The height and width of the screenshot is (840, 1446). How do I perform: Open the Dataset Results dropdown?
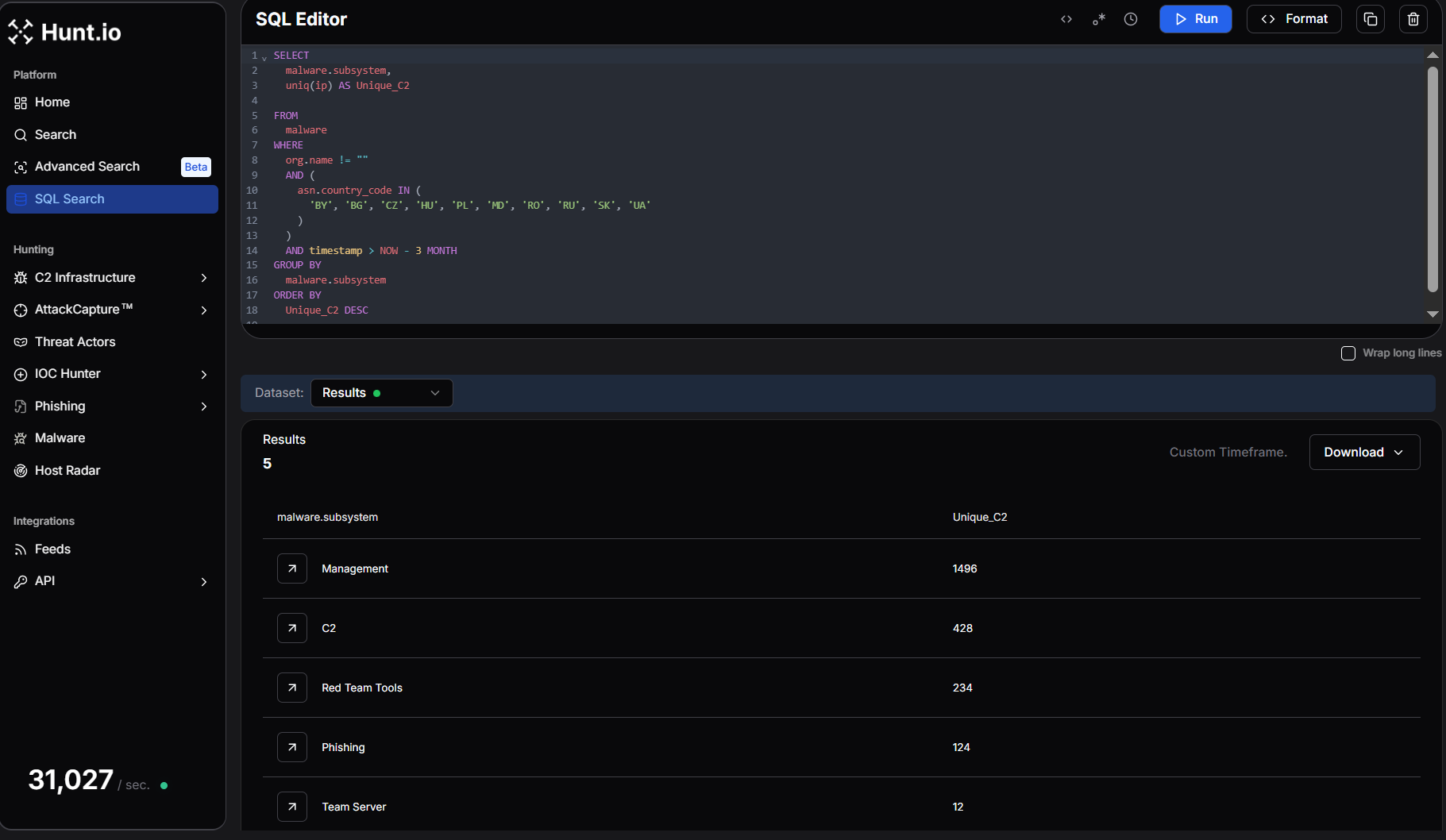point(381,393)
